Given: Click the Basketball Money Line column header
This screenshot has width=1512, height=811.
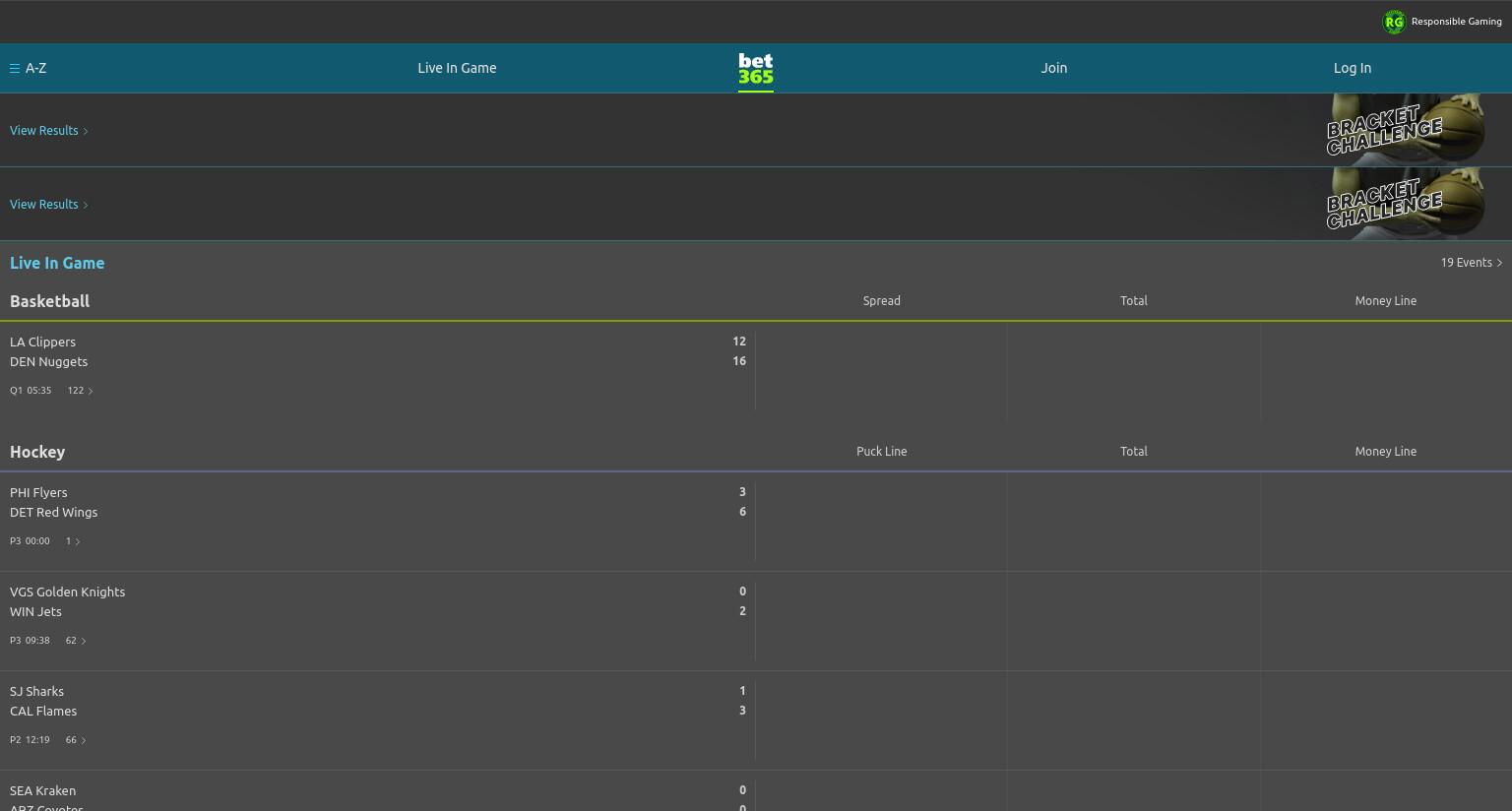Looking at the screenshot, I should [1386, 301].
